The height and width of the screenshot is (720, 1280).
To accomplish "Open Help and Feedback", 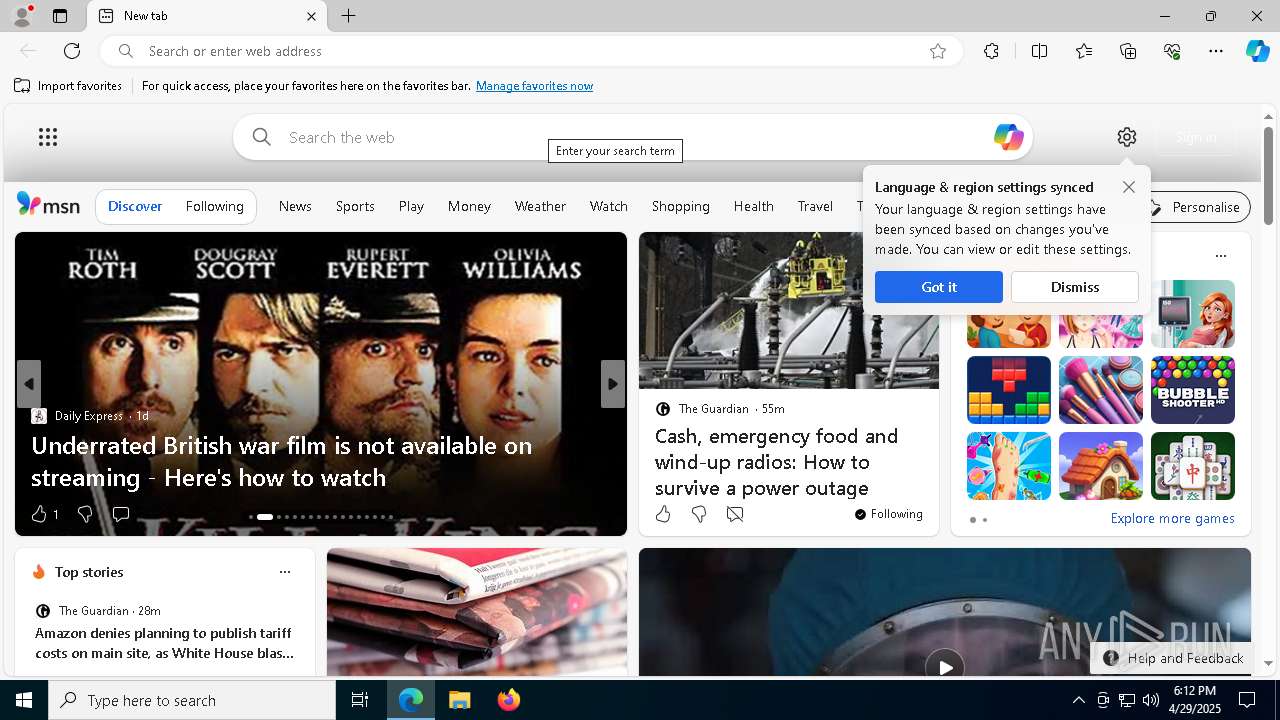I will 1174,658.
